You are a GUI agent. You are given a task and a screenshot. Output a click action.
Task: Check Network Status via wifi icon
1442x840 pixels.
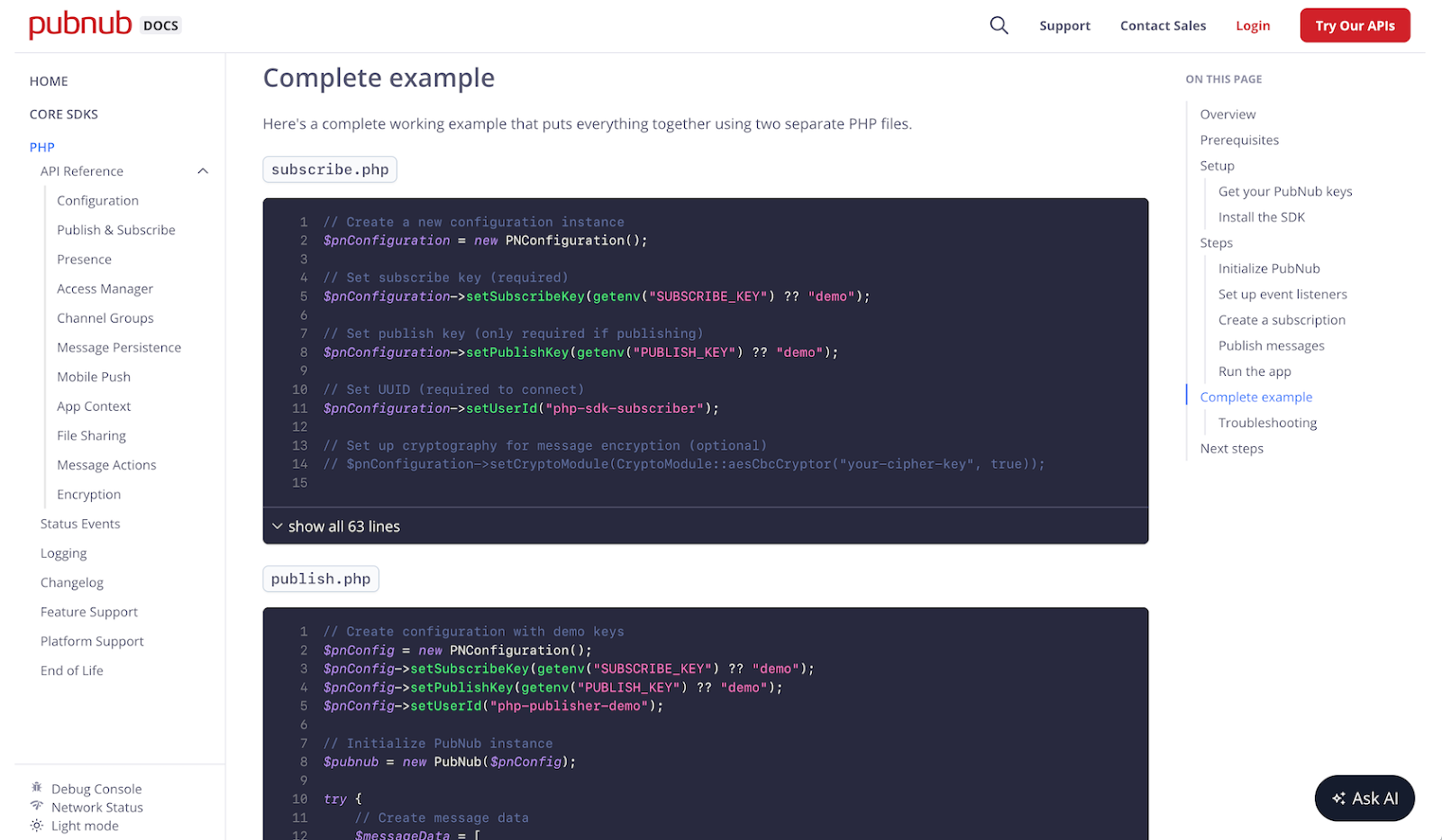point(36,807)
